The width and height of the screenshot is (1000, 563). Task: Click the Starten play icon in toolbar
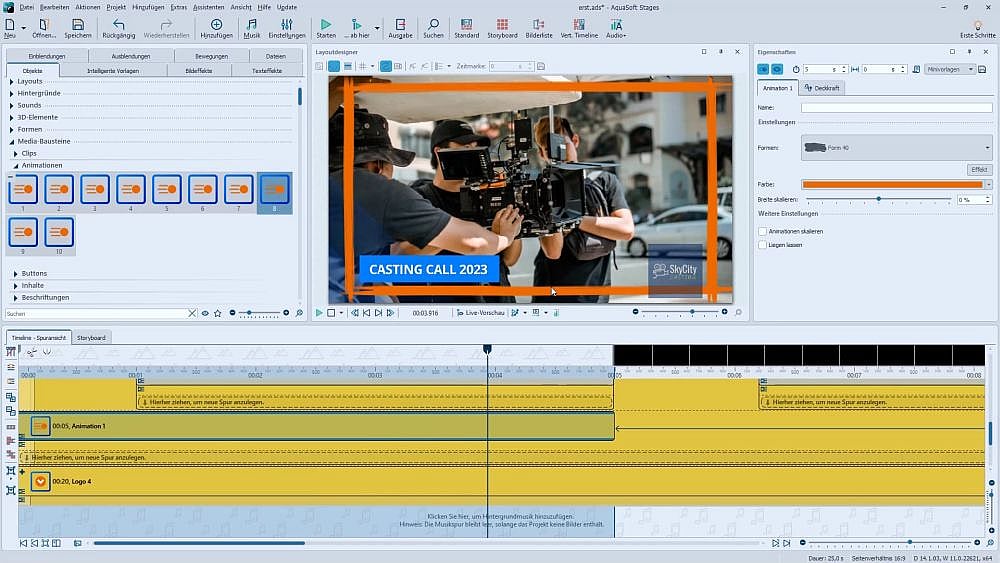point(326,25)
